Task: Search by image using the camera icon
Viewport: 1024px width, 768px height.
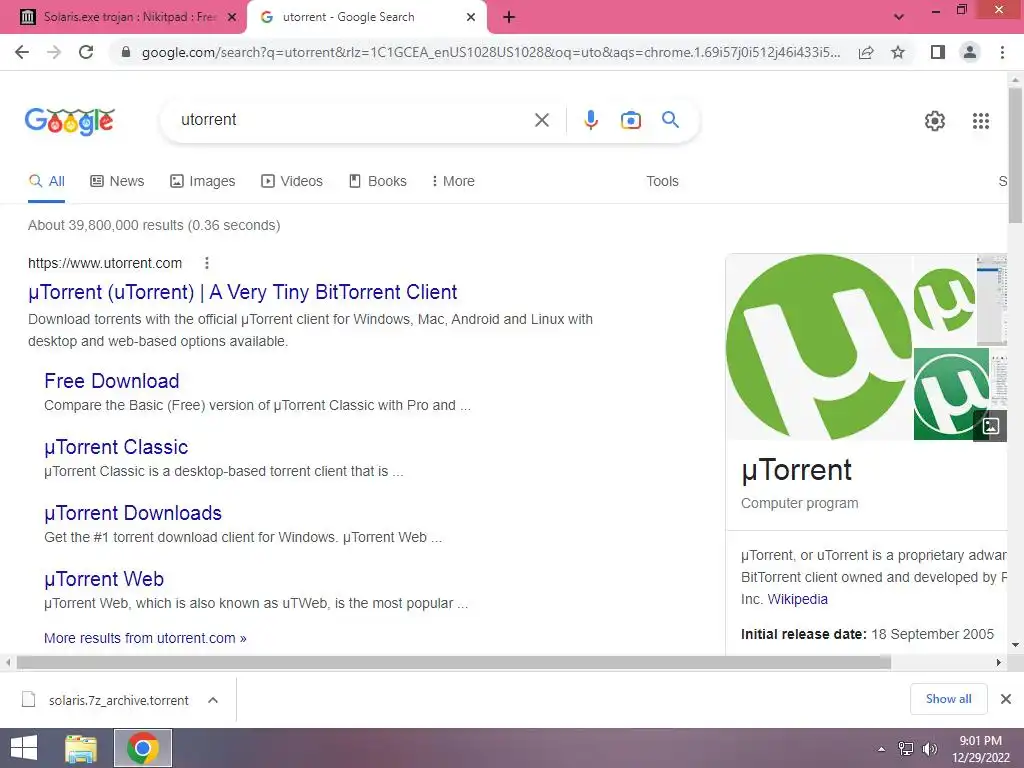Action: point(631,120)
